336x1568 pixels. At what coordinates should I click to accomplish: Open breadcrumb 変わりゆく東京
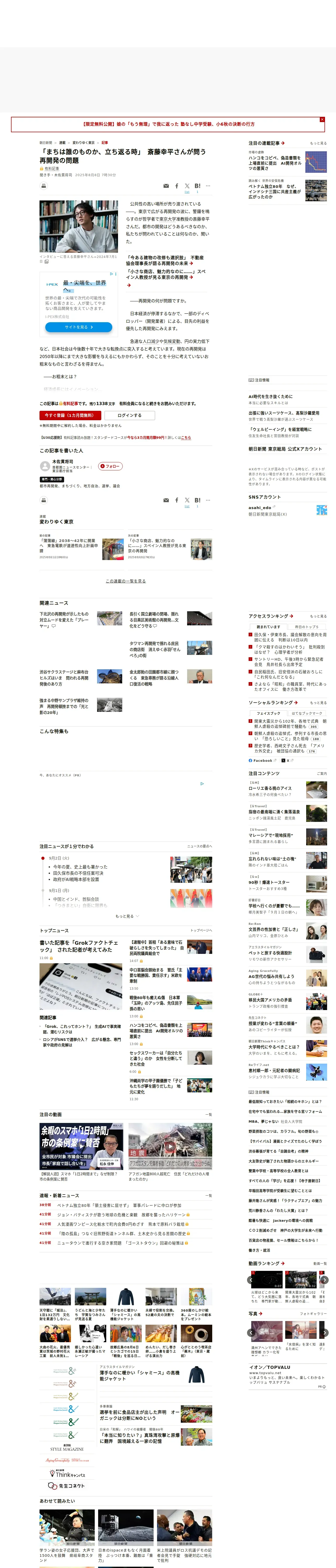pyautogui.click(x=83, y=143)
